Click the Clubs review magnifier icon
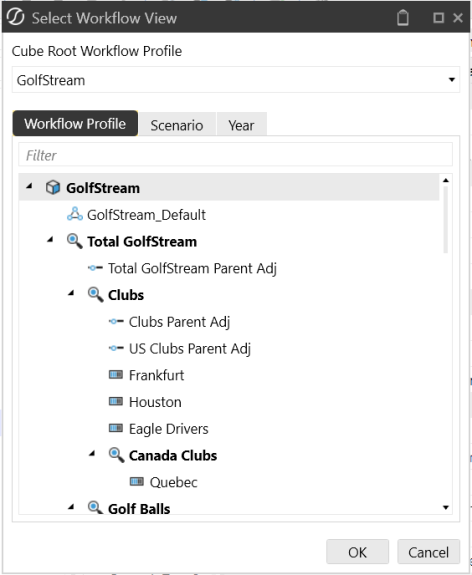 (95, 295)
